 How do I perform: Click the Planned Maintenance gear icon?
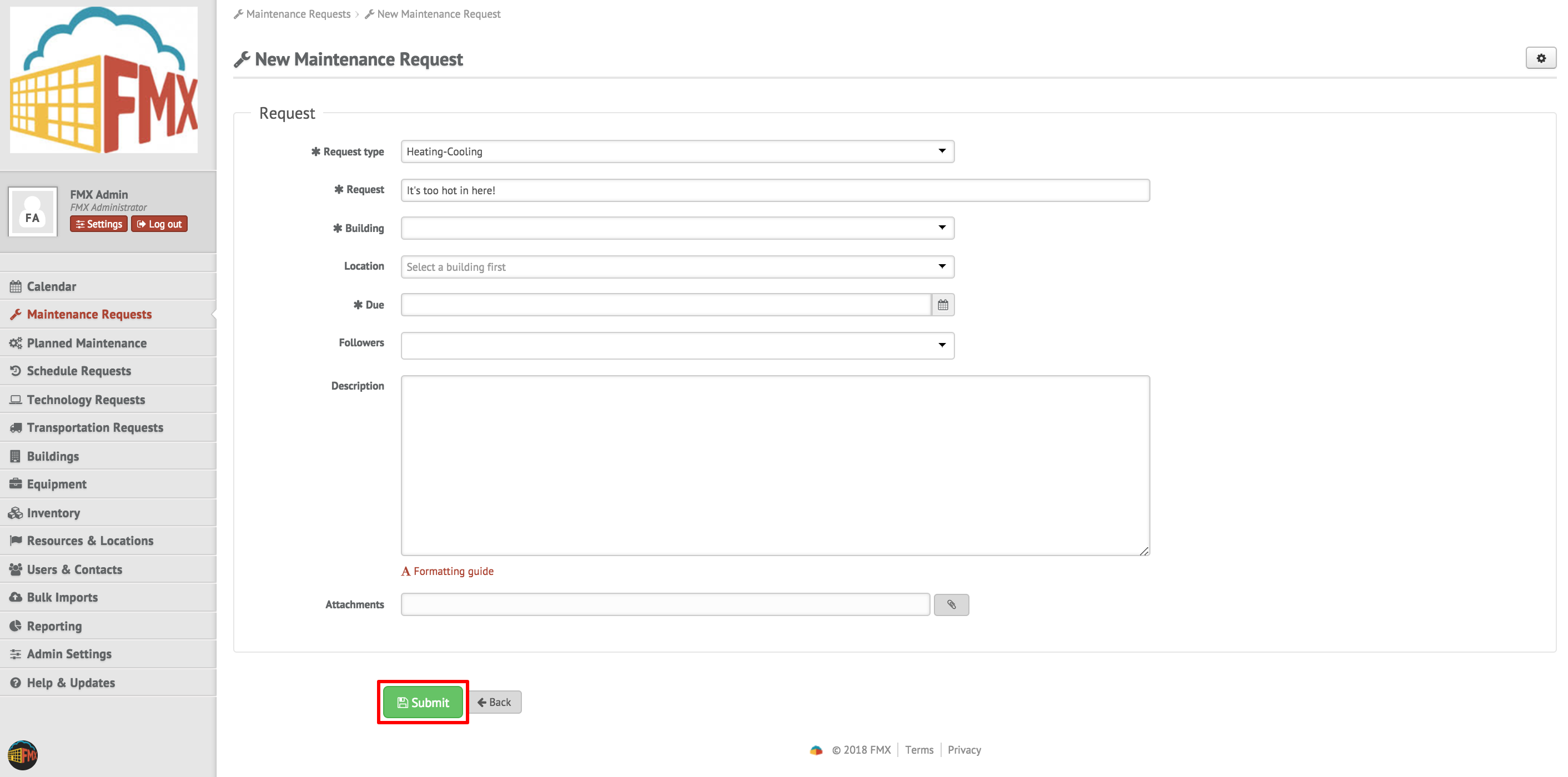pos(16,342)
